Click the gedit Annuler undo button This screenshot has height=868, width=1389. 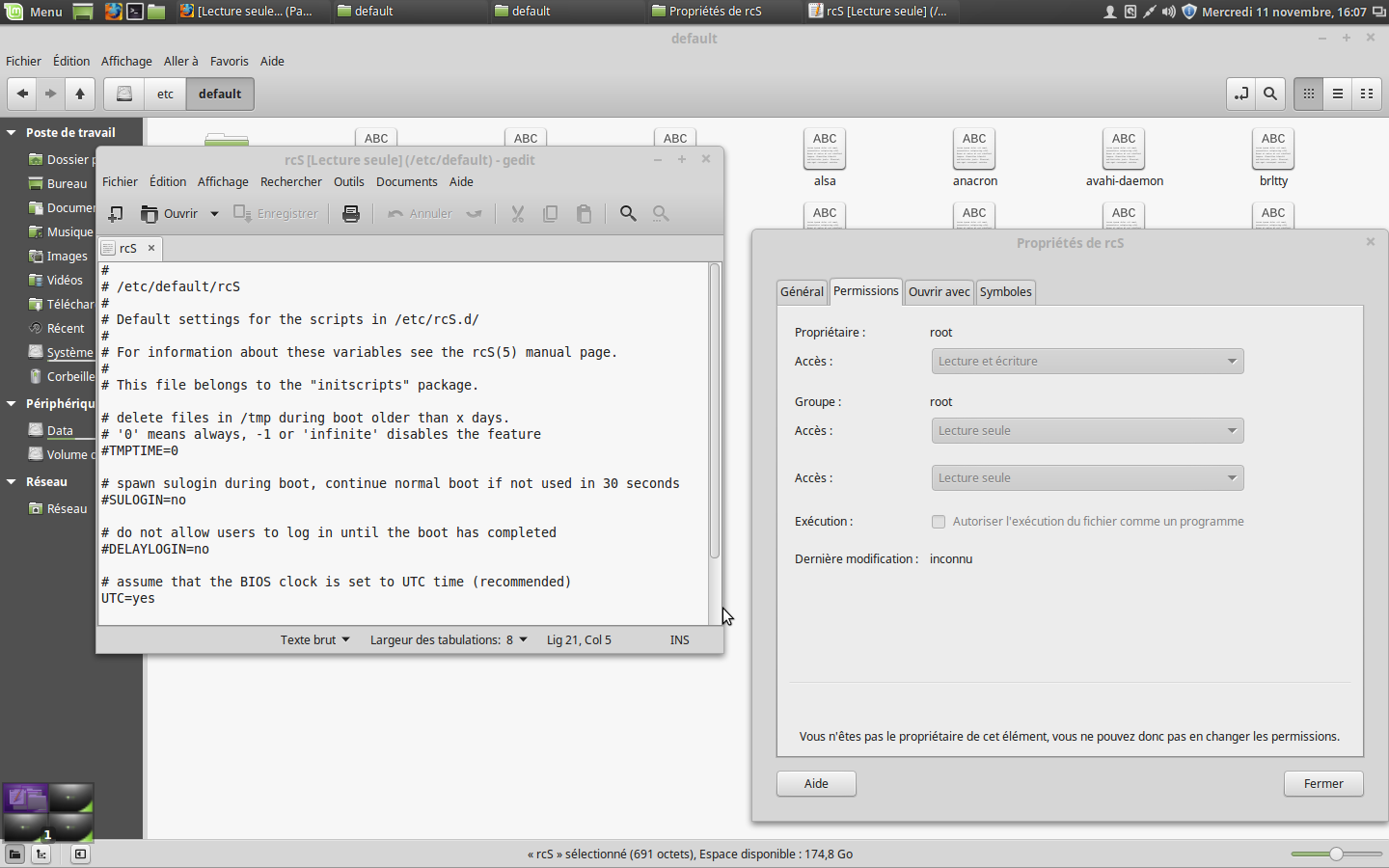click(x=420, y=213)
